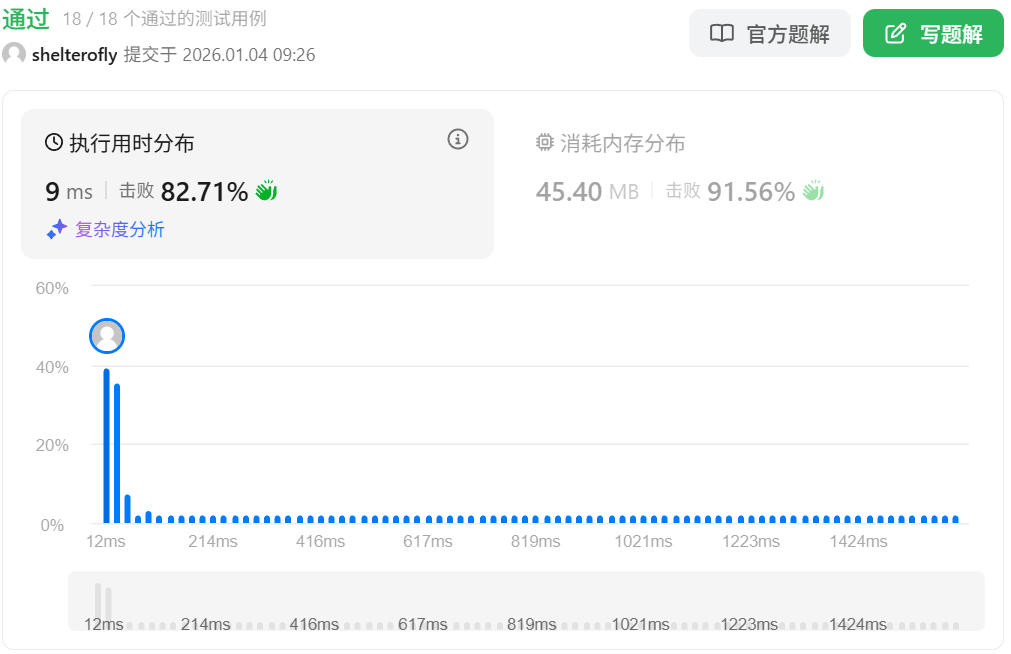Click the sparkle icon for 复杂度分析
The width and height of the screenshot is (1011, 654).
[x=57, y=230]
